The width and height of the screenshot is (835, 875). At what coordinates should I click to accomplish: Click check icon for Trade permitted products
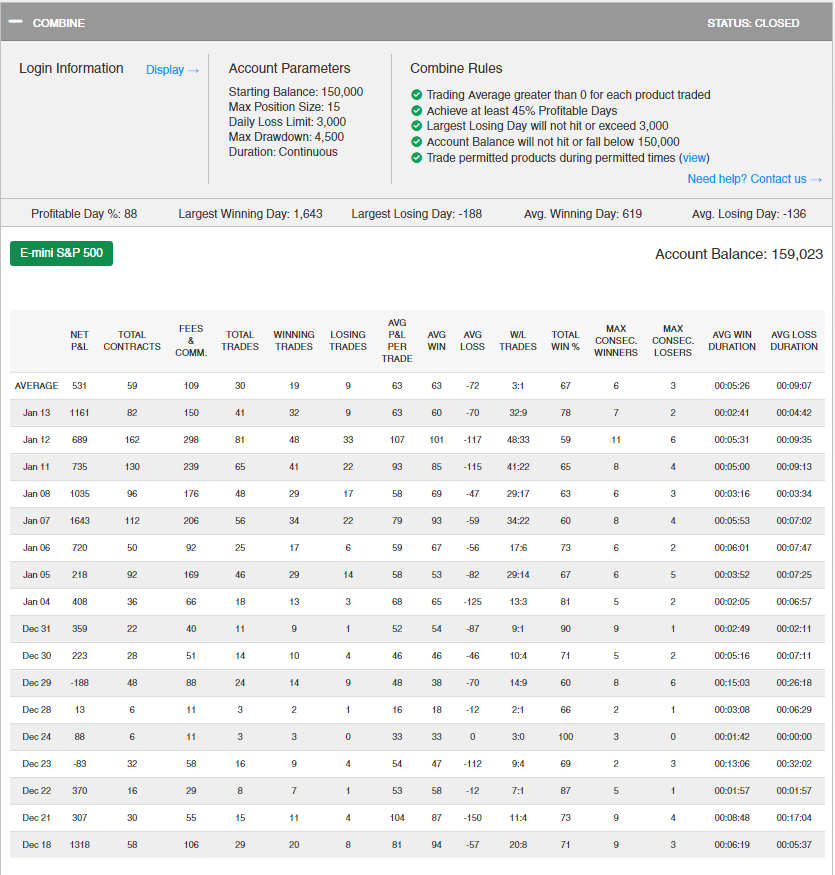coord(417,158)
